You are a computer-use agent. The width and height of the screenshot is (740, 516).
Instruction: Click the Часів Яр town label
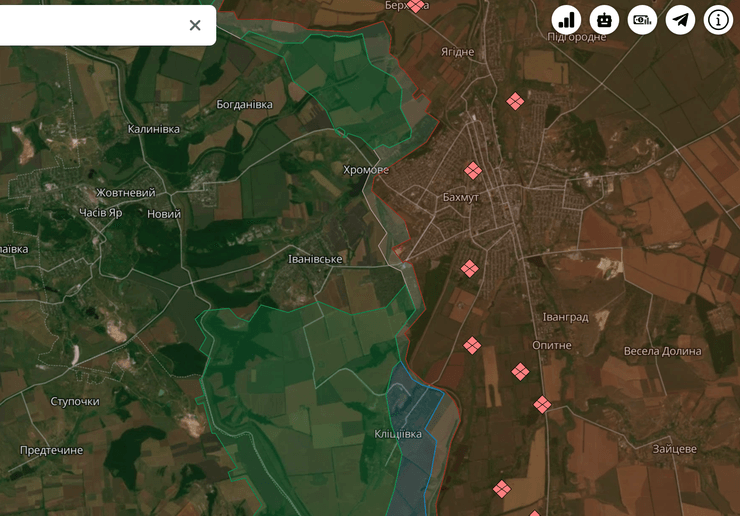coord(100,213)
